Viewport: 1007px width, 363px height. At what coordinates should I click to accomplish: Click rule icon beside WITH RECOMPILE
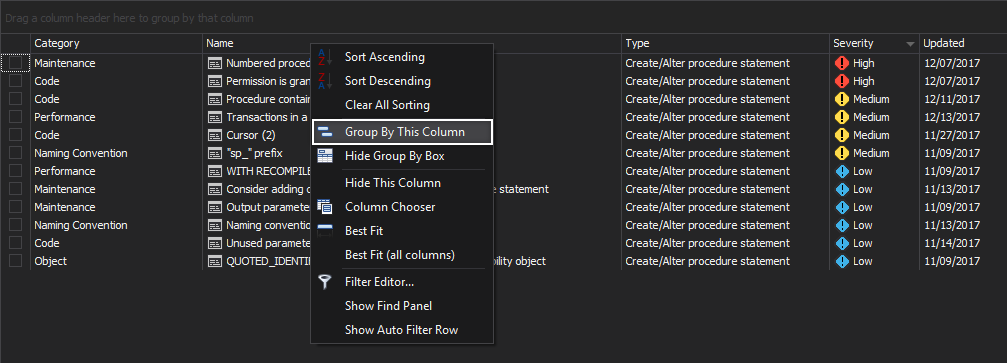pos(215,171)
